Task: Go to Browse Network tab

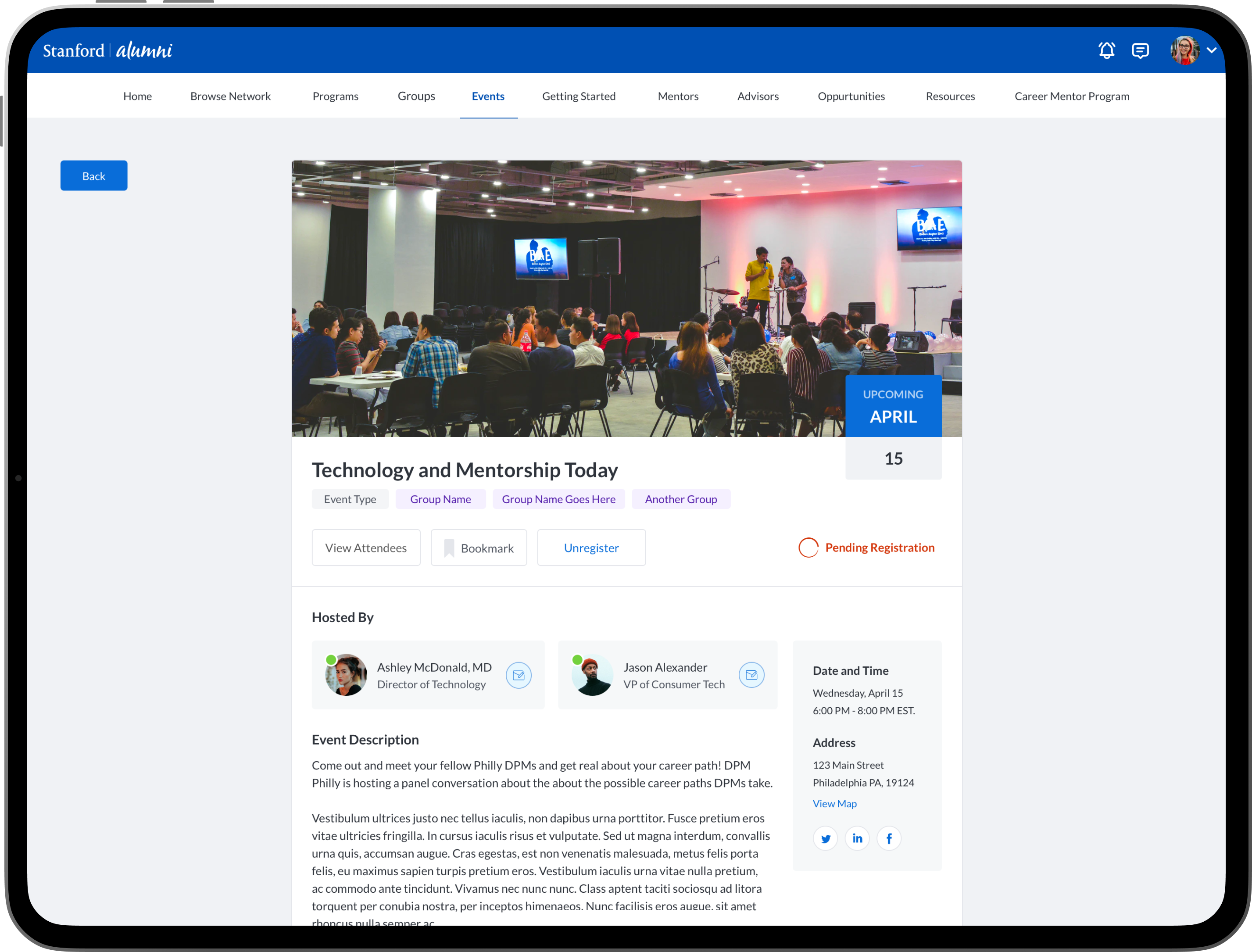Action: (x=230, y=97)
